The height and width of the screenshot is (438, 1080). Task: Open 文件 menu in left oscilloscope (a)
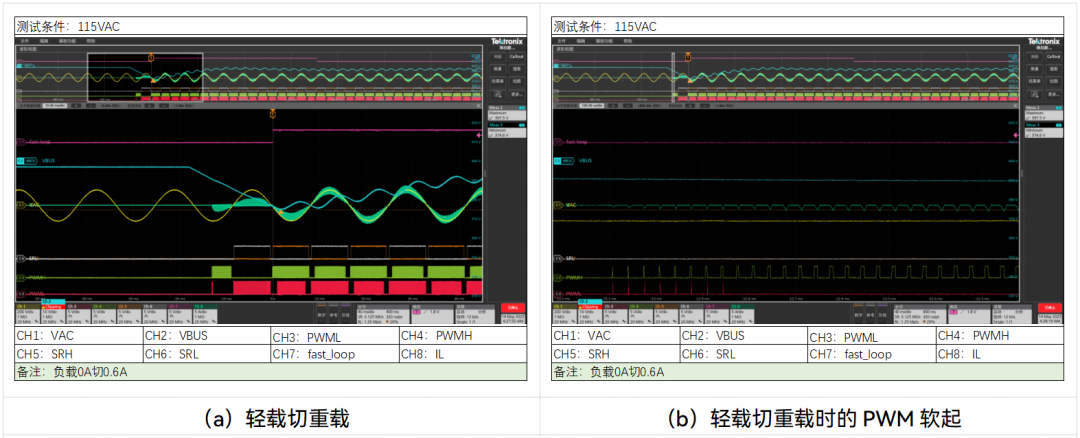pyautogui.click(x=25, y=41)
